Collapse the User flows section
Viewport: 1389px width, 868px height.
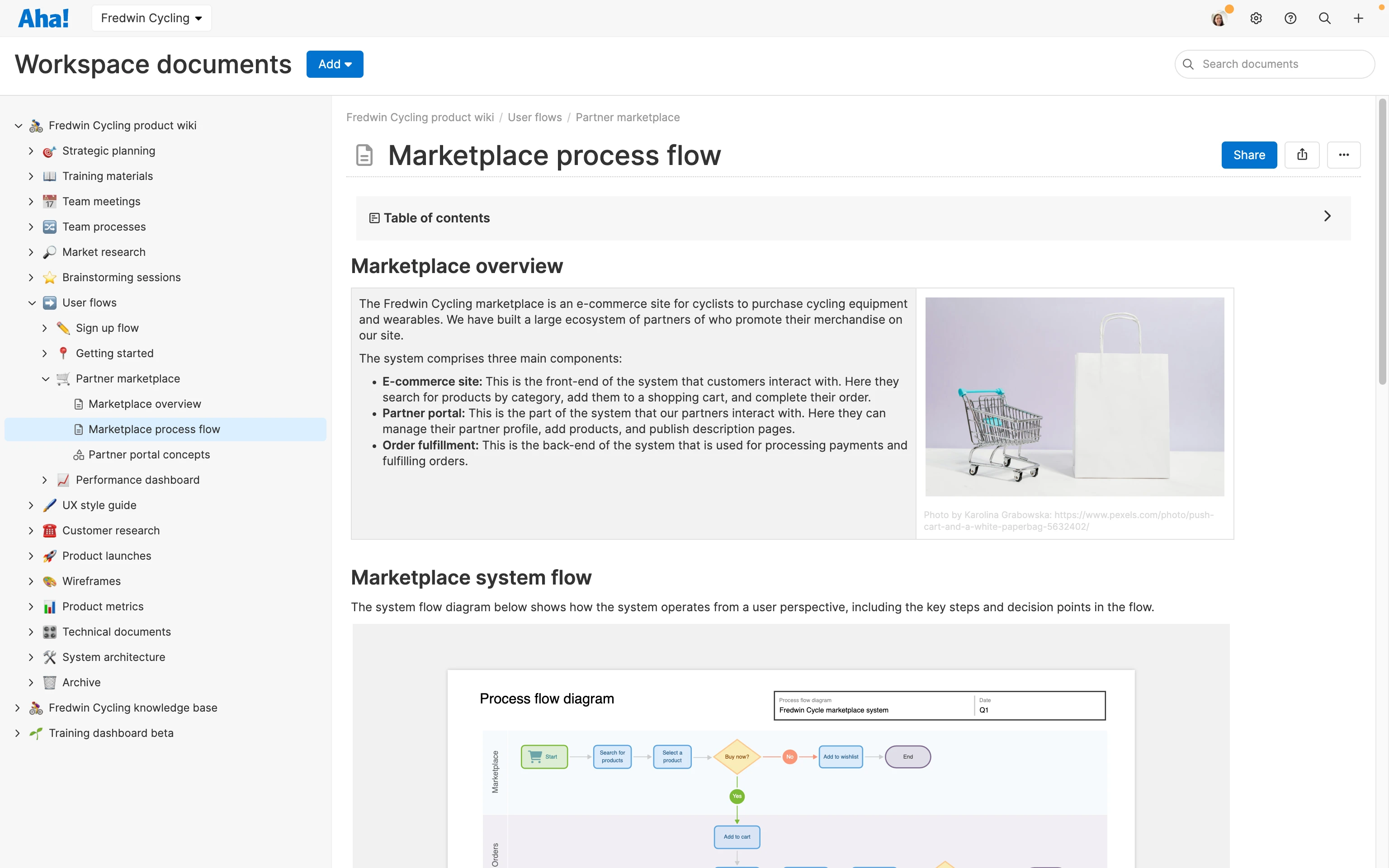tap(32, 302)
